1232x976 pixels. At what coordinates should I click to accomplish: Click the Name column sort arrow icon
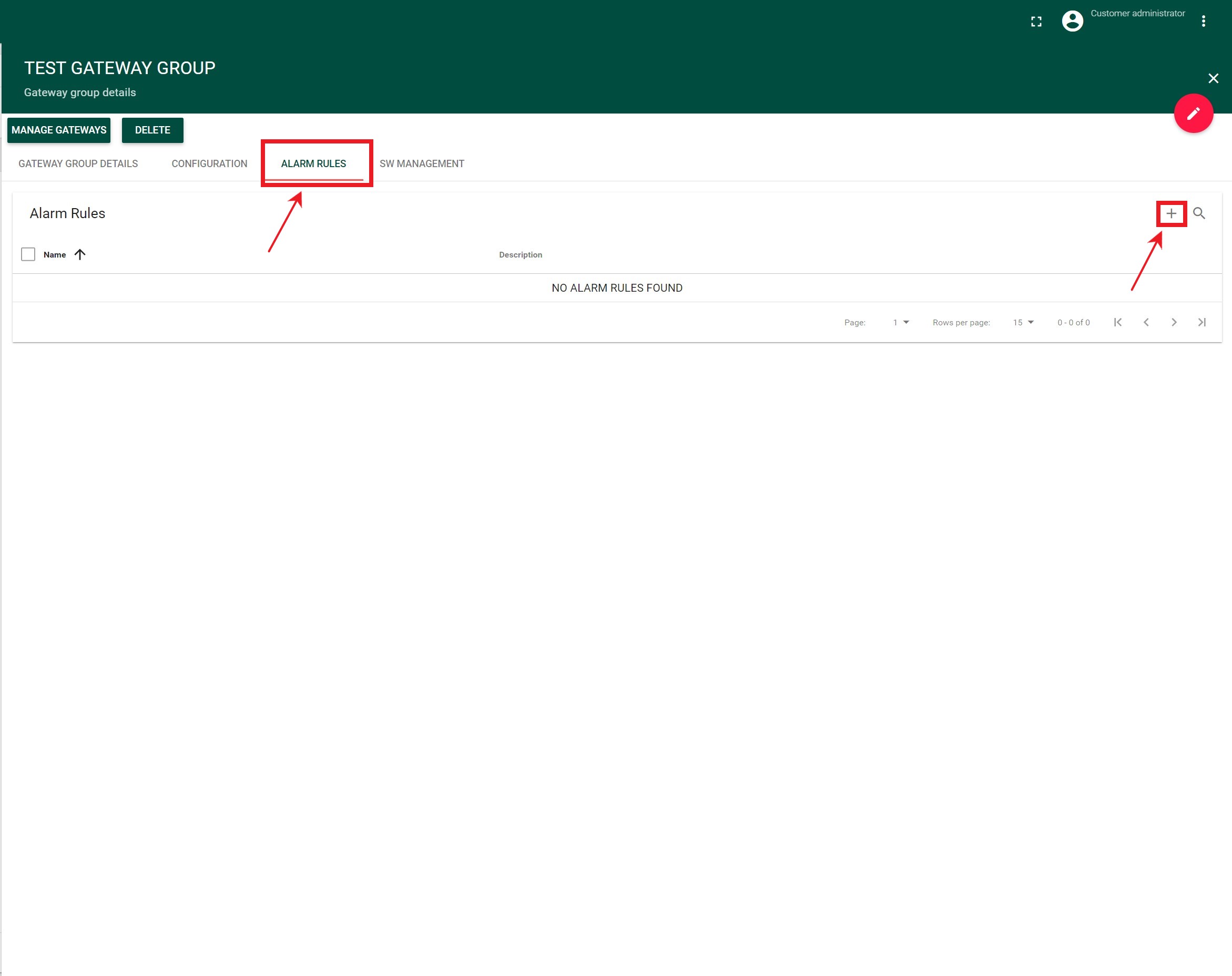pos(81,254)
